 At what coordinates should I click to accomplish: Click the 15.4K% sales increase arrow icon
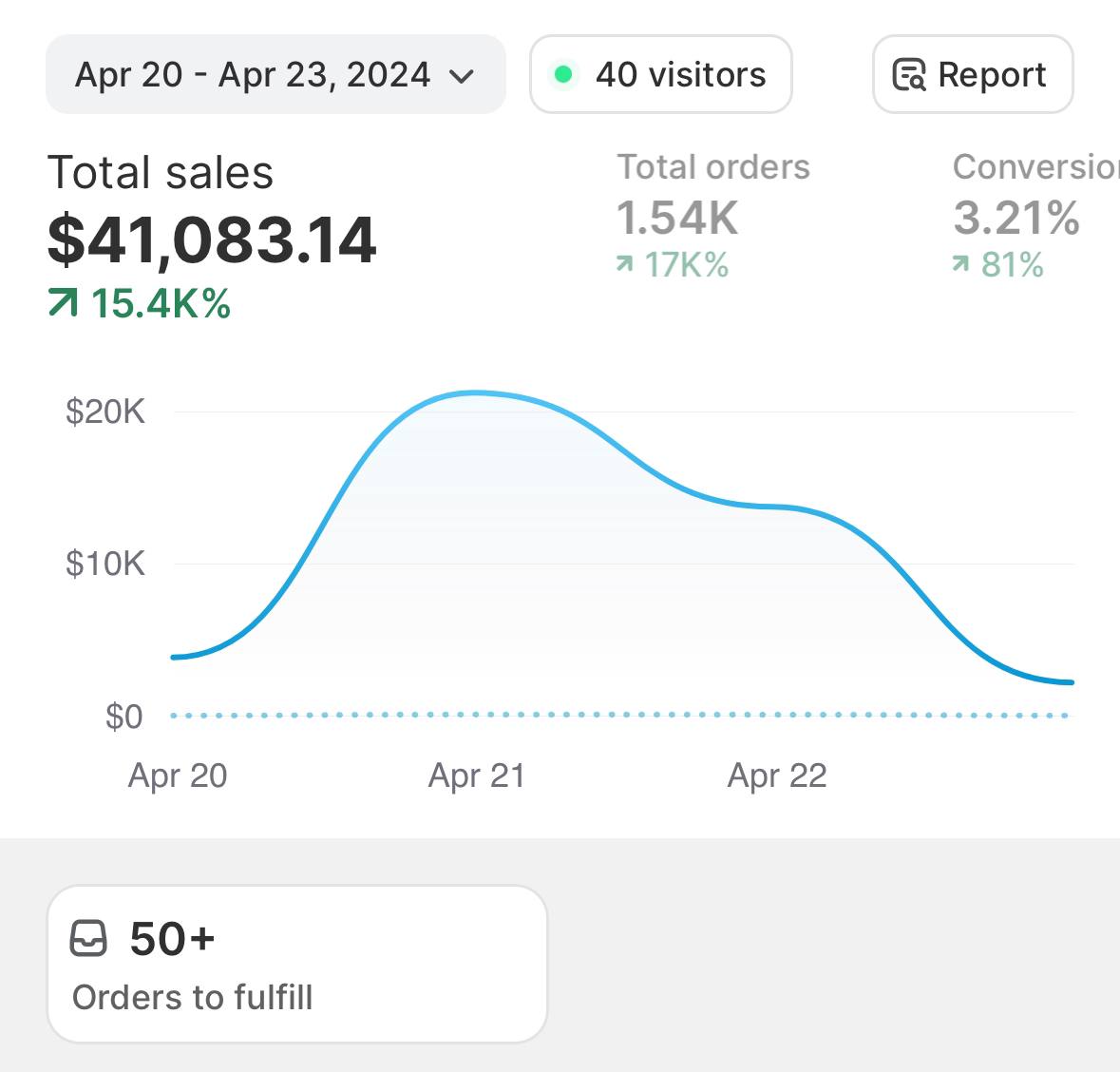(63, 304)
